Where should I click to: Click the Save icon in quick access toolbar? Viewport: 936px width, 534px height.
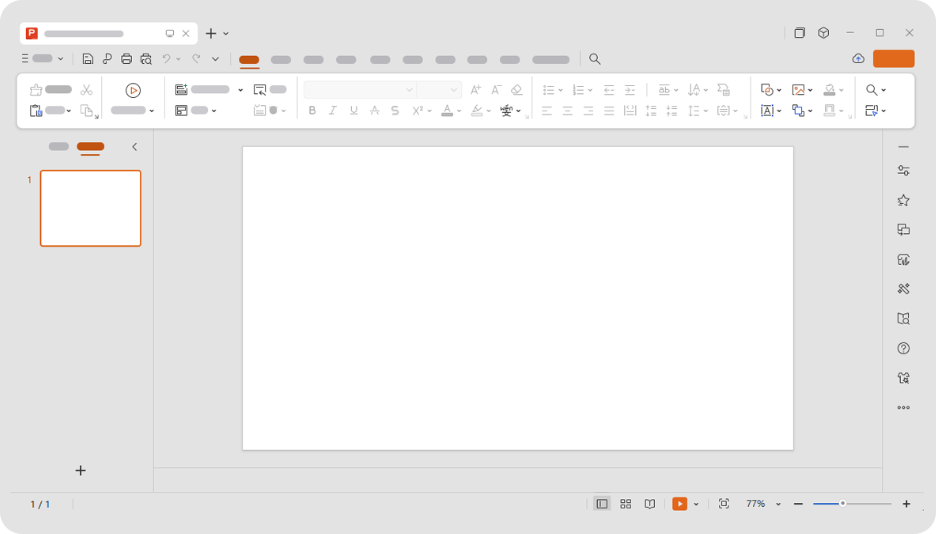point(88,59)
